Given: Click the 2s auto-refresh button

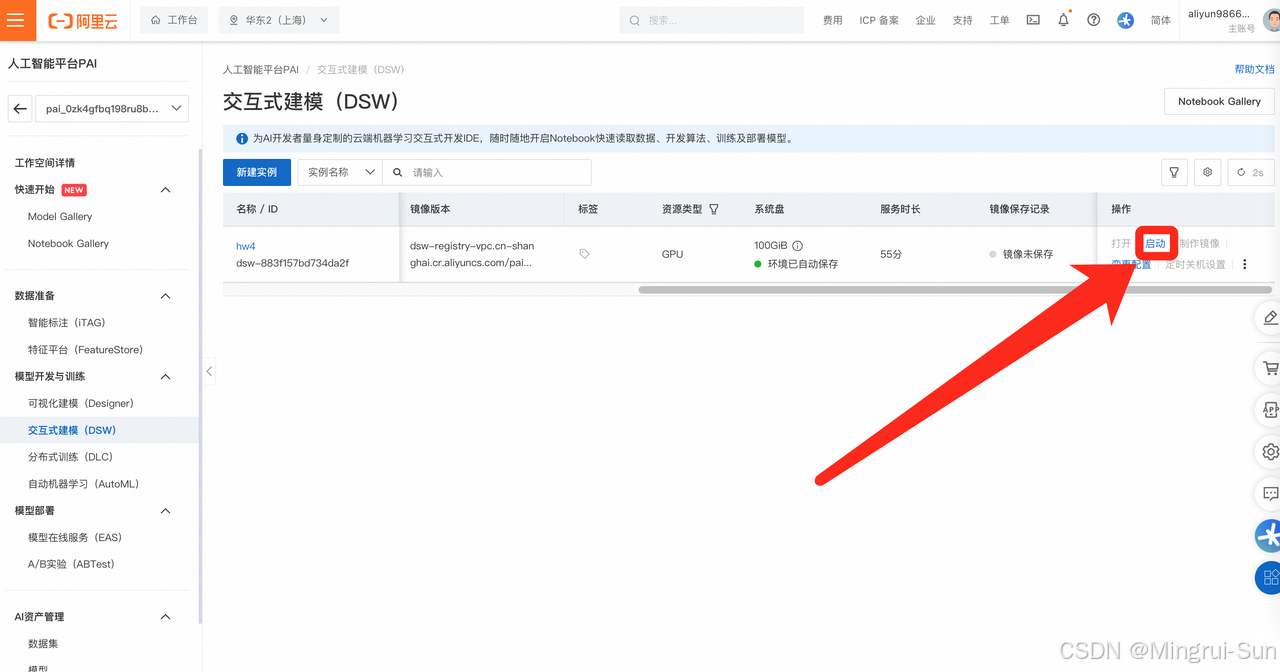Looking at the screenshot, I should (x=1251, y=172).
